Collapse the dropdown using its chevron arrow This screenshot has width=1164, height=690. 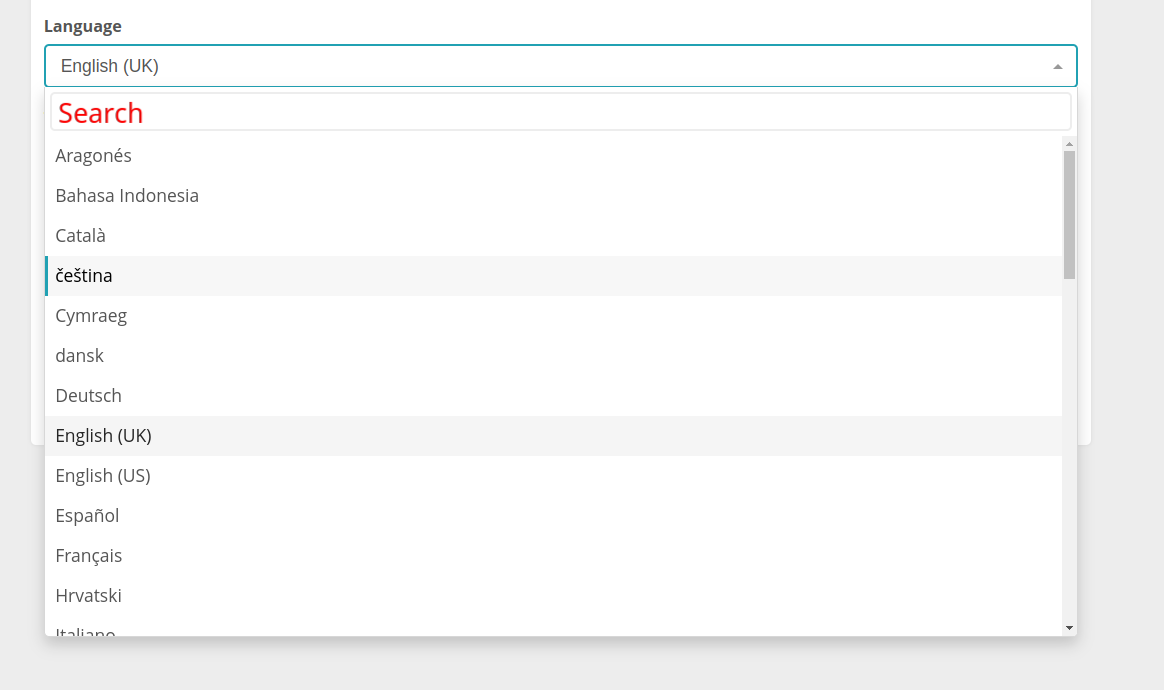(1057, 66)
